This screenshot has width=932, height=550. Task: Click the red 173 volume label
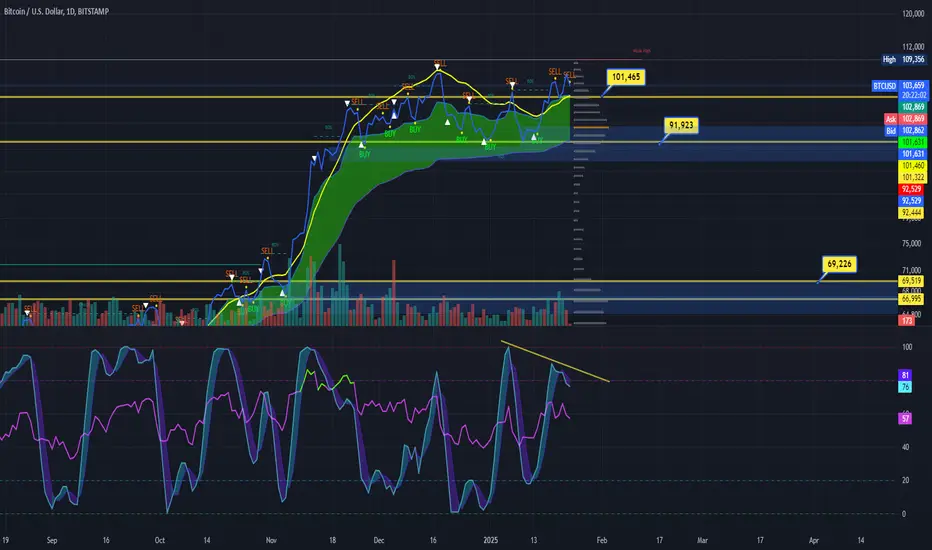[x=906, y=321]
